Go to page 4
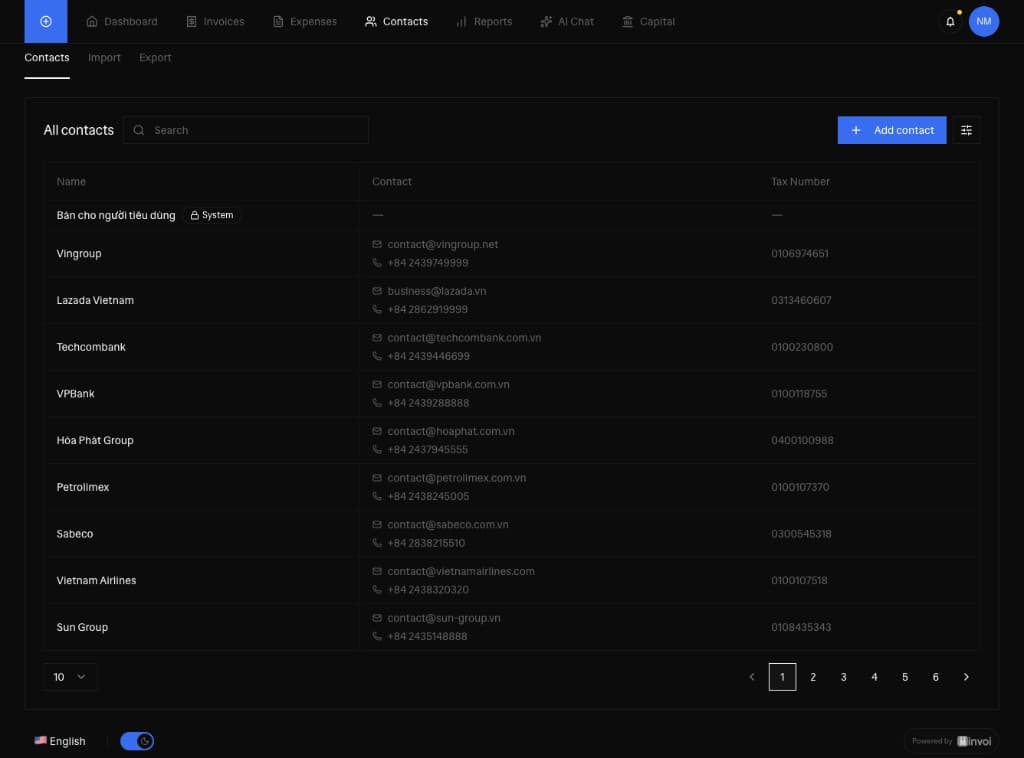This screenshot has height=758, width=1024. (x=874, y=677)
